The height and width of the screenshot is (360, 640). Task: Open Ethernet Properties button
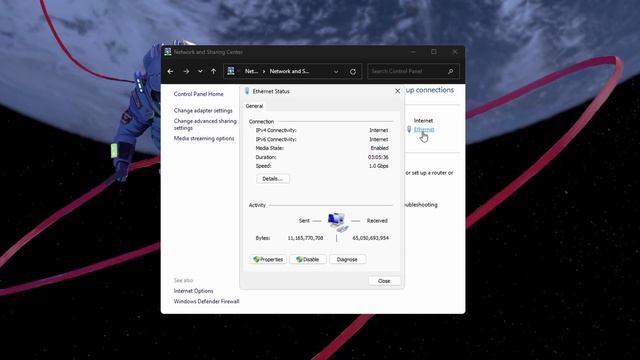pos(268,259)
